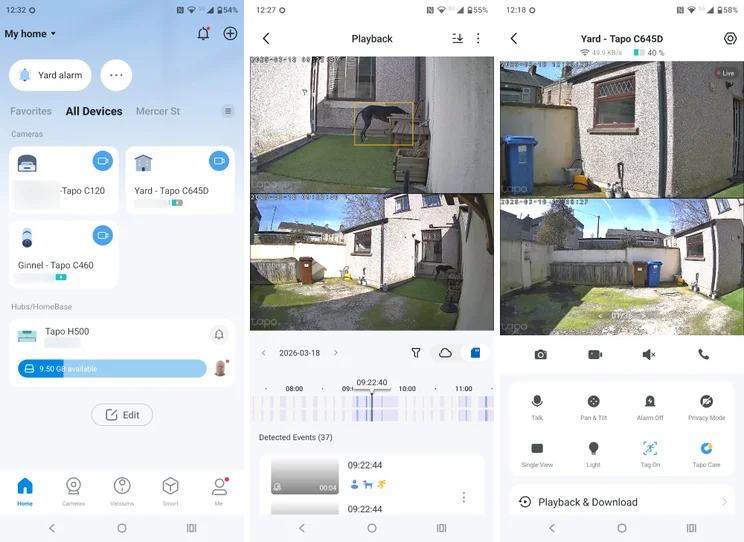This screenshot has height=542, width=744.
Task: Open the event filter funnel icon
Action: point(416,353)
